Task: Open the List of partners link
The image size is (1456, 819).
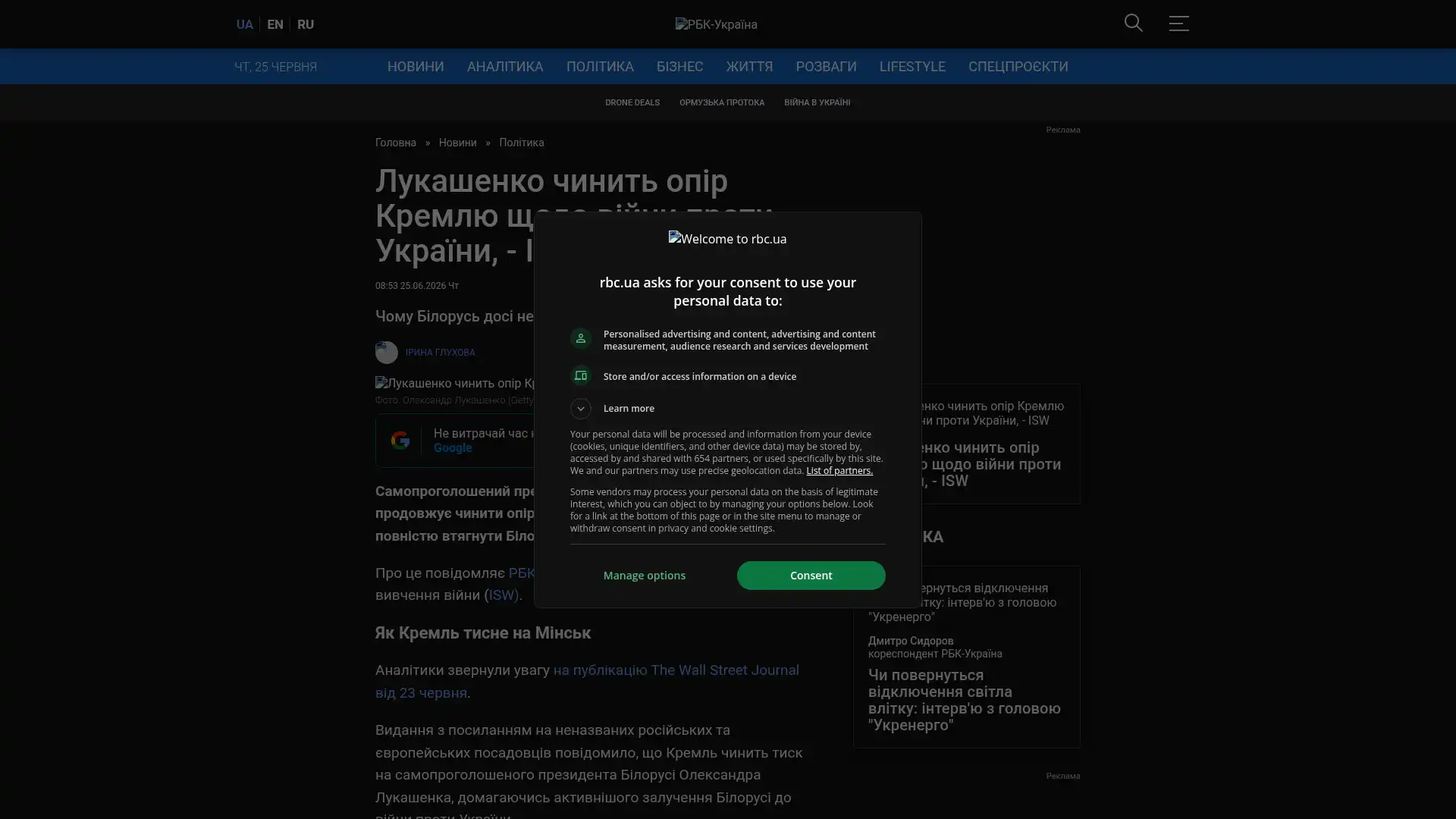Action: pos(839,471)
